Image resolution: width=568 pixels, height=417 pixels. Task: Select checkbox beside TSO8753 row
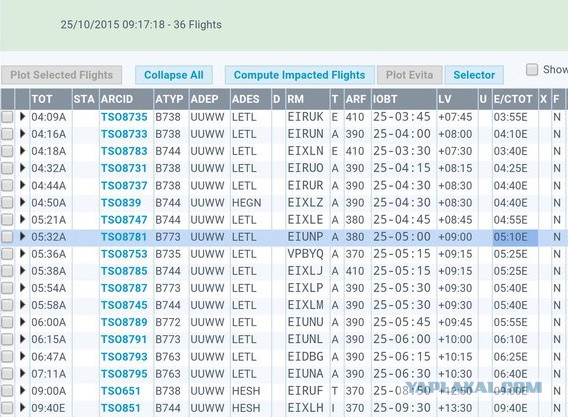point(7,254)
